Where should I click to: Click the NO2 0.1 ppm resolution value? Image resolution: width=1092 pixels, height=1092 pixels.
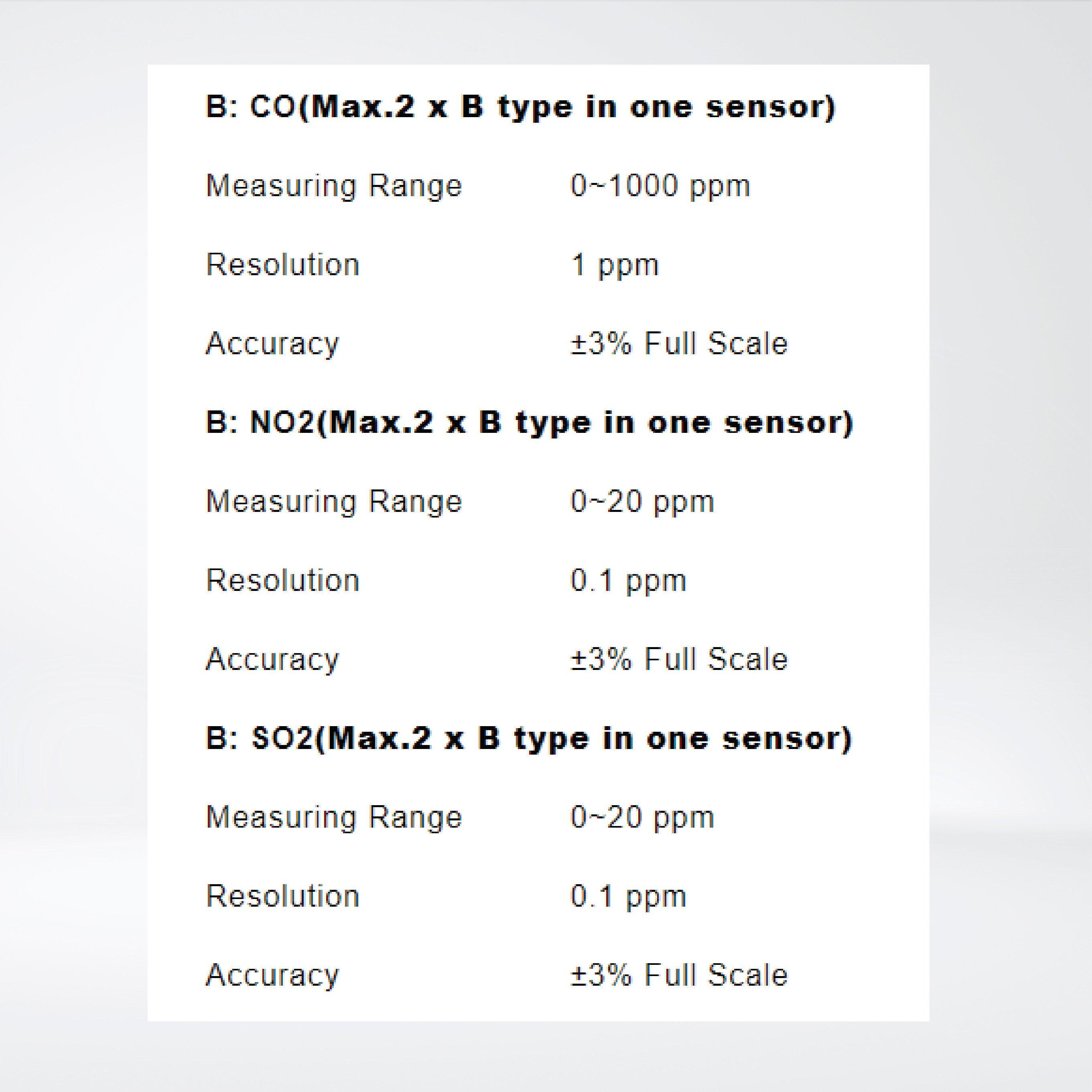pyautogui.click(x=629, y=581)
